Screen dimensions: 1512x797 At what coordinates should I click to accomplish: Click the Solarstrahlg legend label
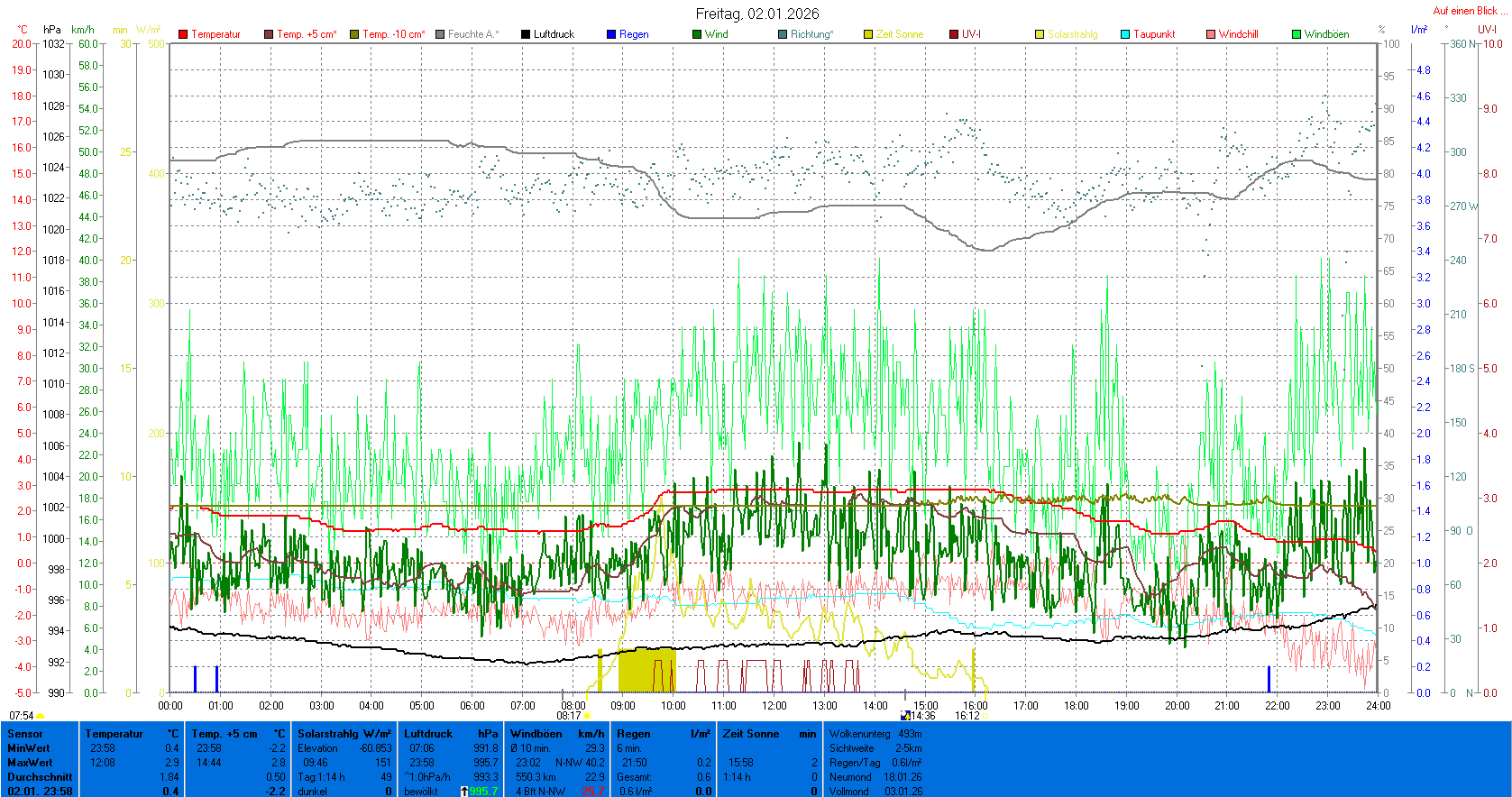(1072, 34)
